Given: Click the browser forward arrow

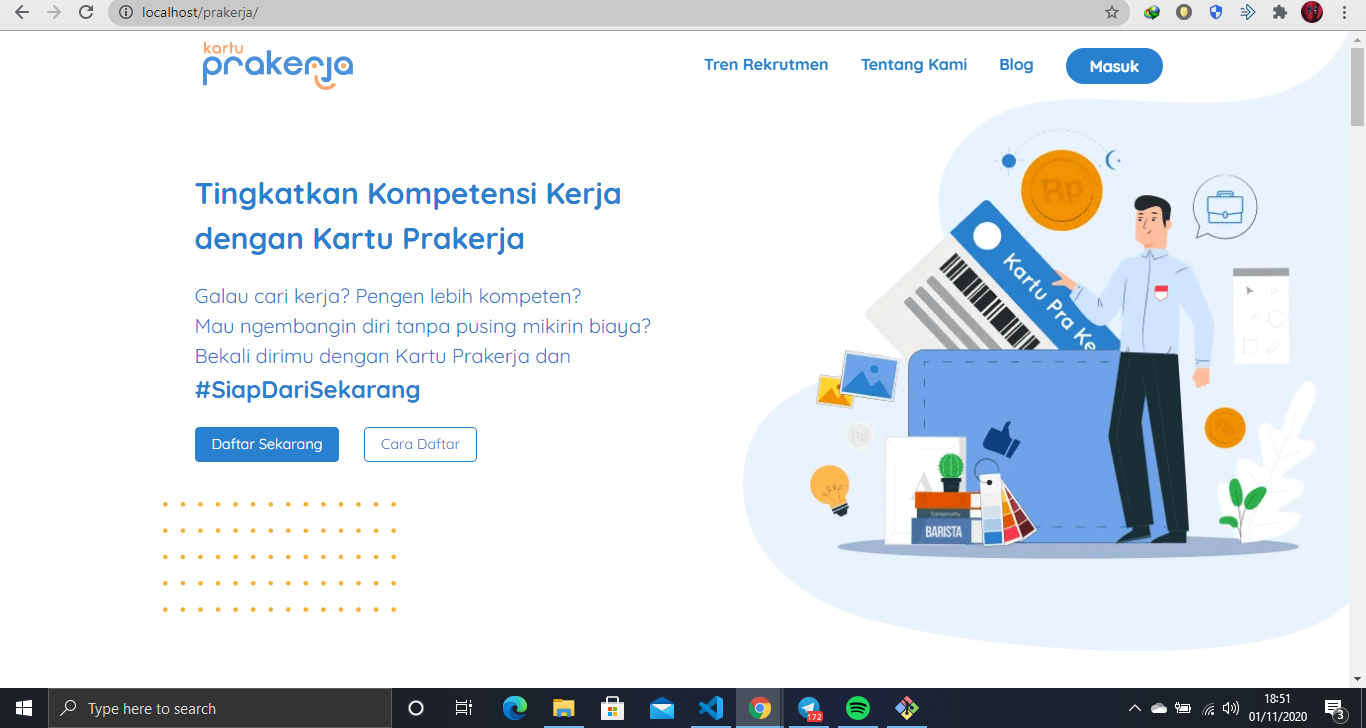Looking at the screenshot, I should click(54, 12).
